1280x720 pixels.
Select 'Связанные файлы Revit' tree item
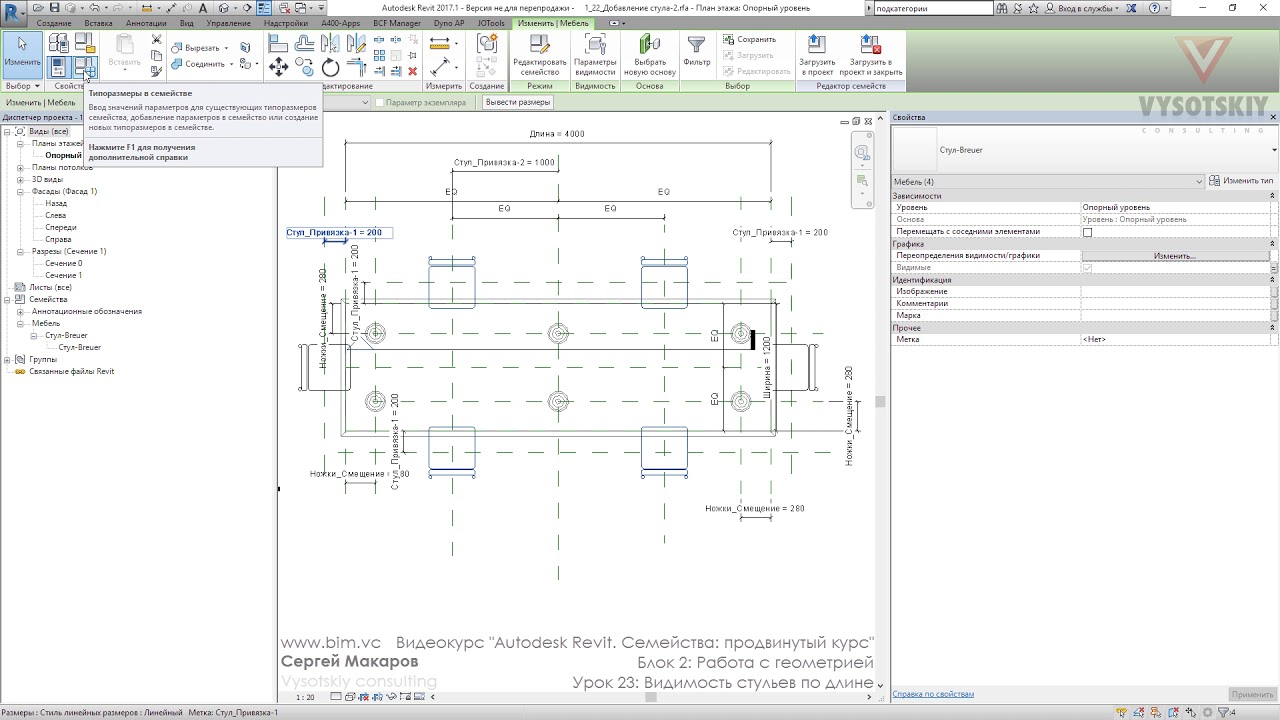[72, 371]
